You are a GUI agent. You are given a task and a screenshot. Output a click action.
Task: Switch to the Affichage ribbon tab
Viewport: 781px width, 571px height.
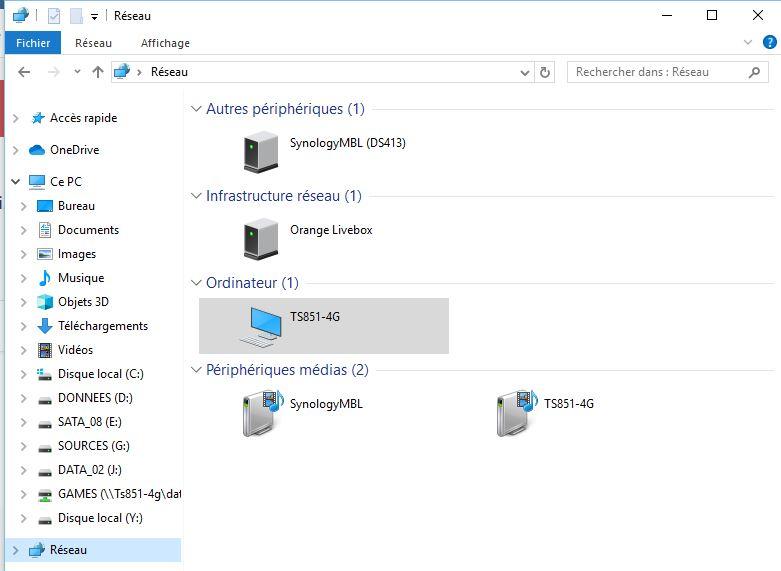pyautogui.click(x=165, y=43)
